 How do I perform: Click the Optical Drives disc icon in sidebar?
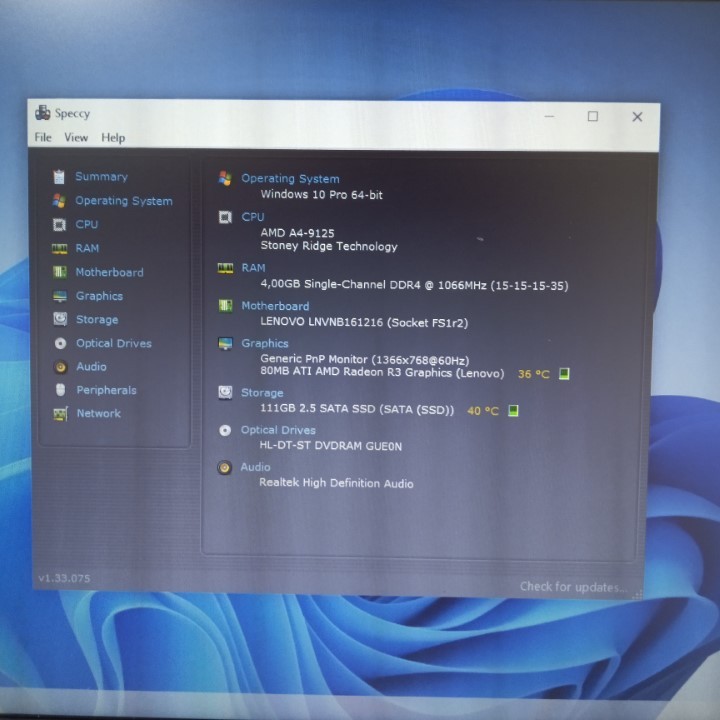60,343
